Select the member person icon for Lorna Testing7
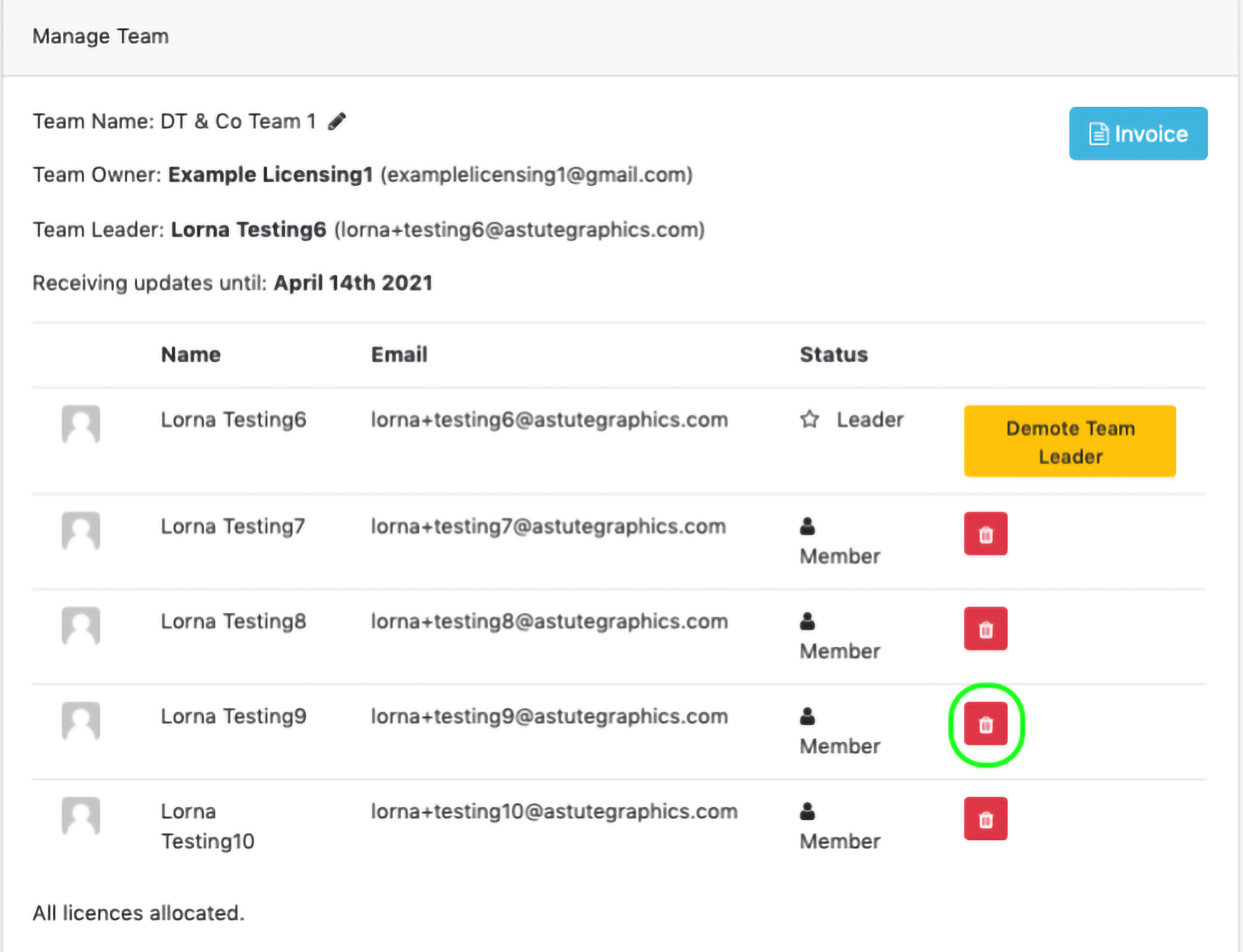 [808, 527]
